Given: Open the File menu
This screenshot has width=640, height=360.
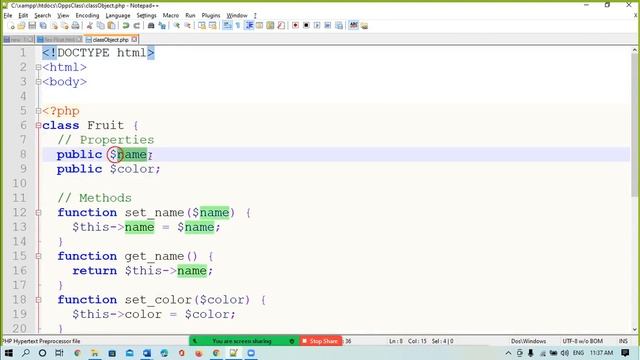Looking at the screenshot, I should click(x=8, y=16).
